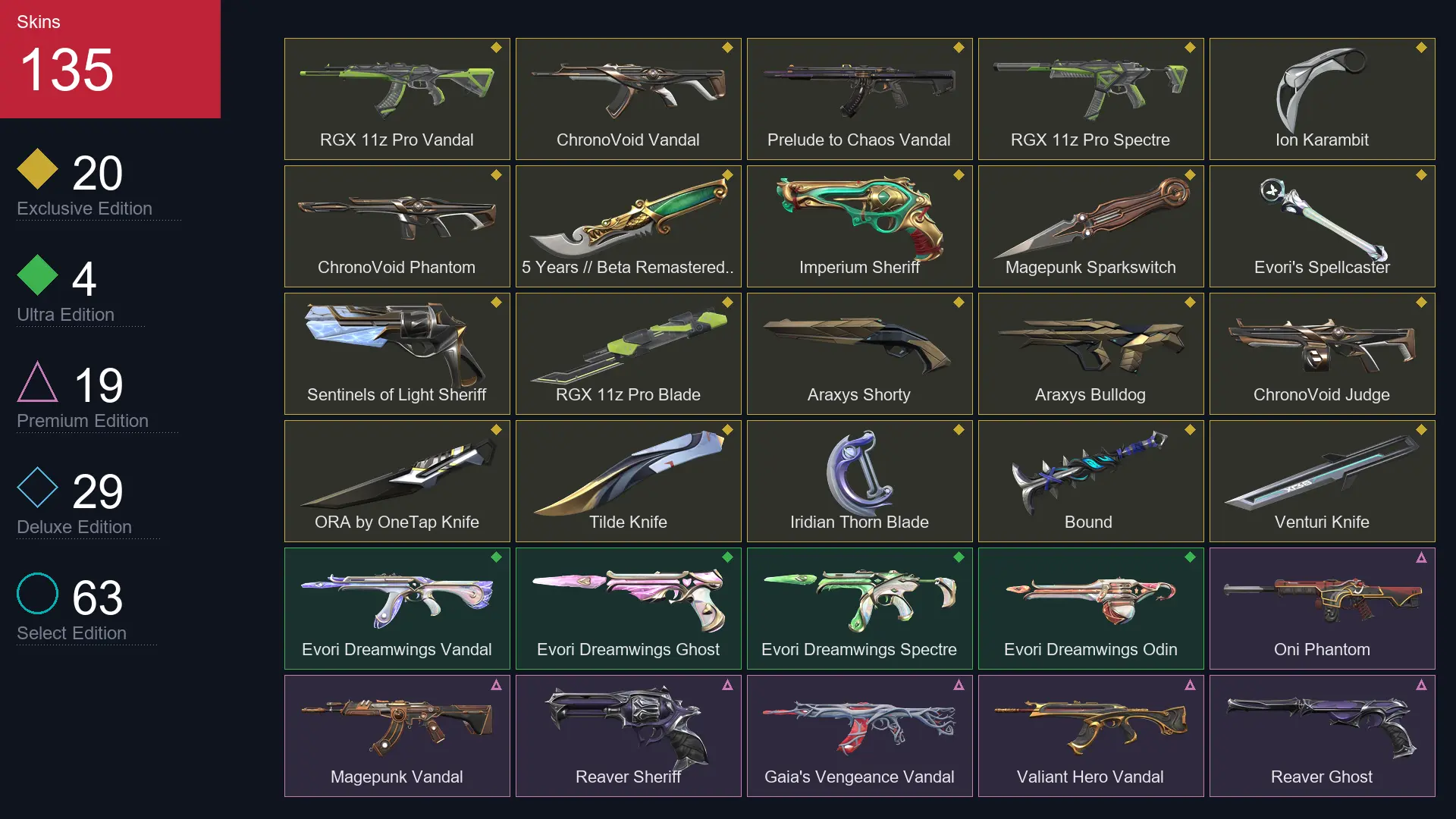Open the Venturi Knife skin card
The image size is (1456, 819).
(x=1322, y=481)
